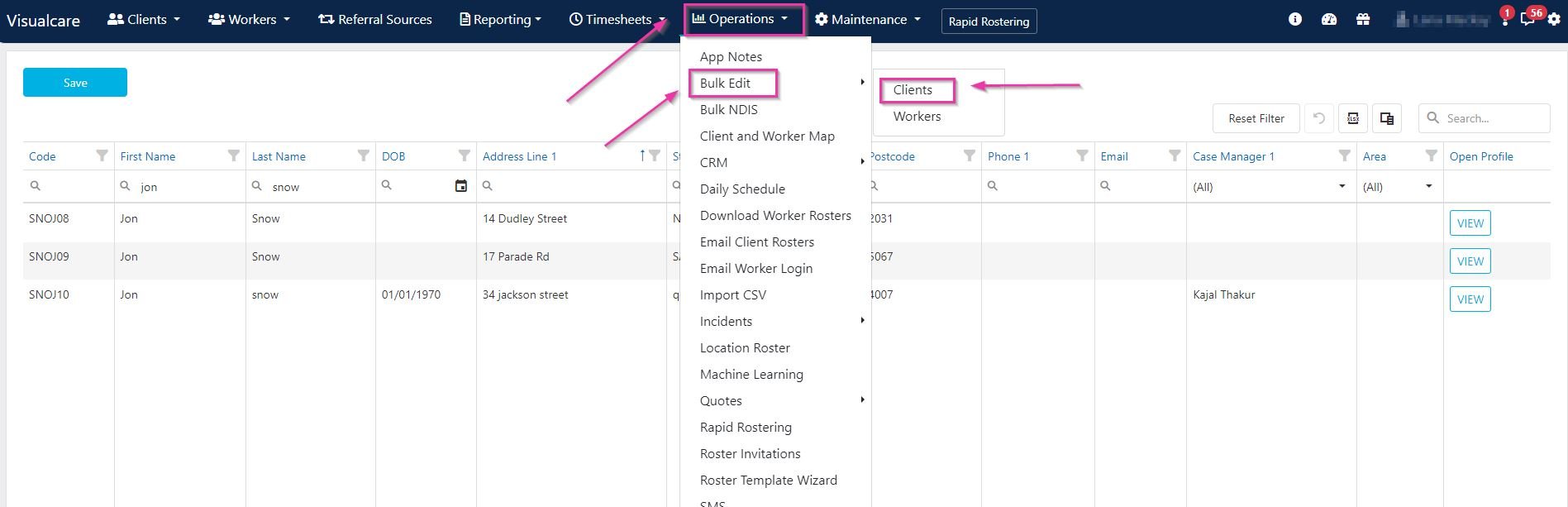Open the dashboard speedometer icon
Screen dimensions: 1568x507
(1329, 19)
